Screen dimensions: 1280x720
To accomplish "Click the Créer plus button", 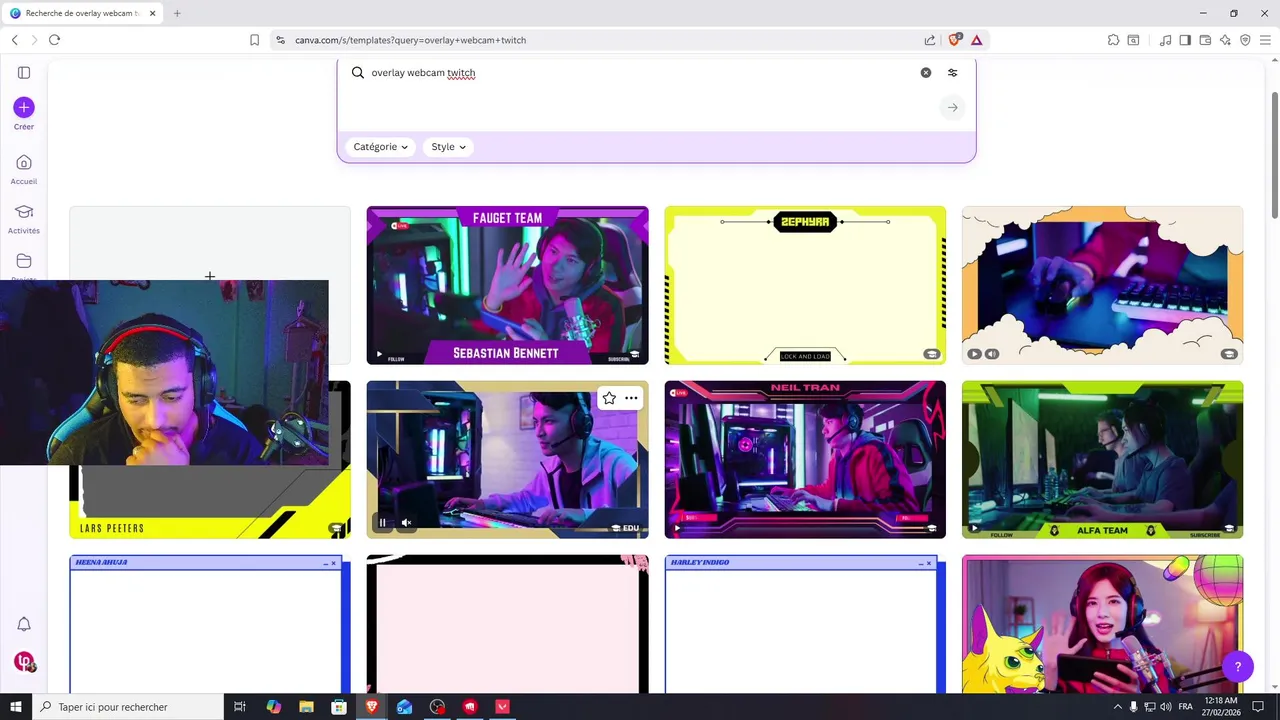I will [24, 107].
